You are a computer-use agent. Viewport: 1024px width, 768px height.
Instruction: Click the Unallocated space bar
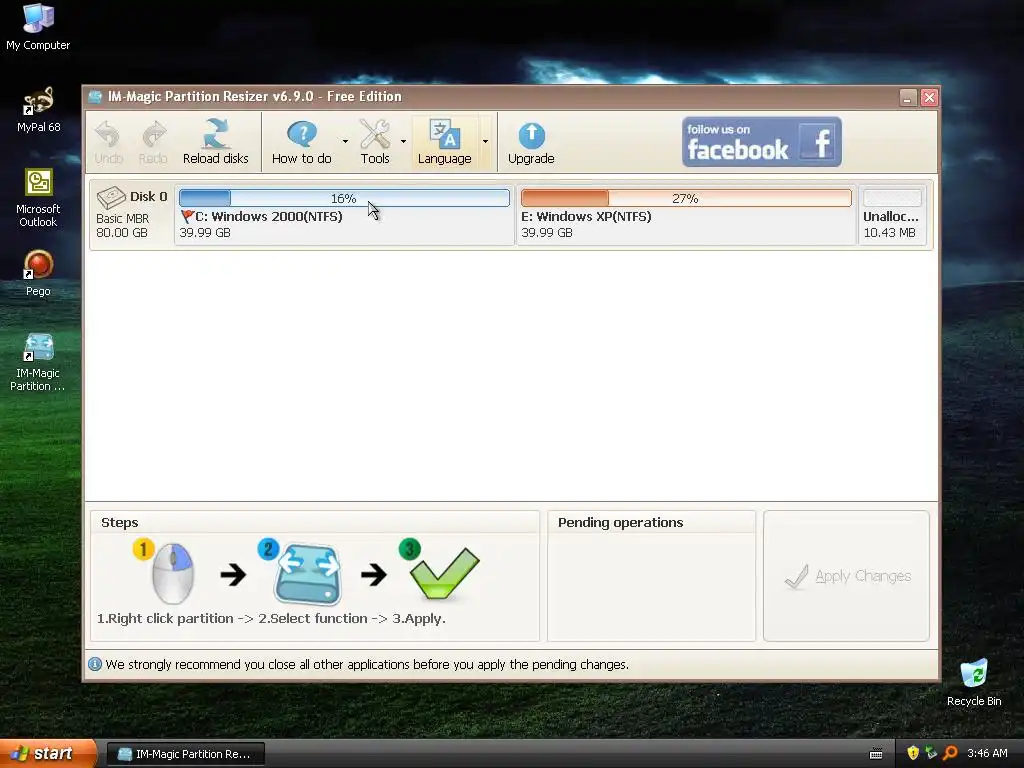click(x=892, y=198)
